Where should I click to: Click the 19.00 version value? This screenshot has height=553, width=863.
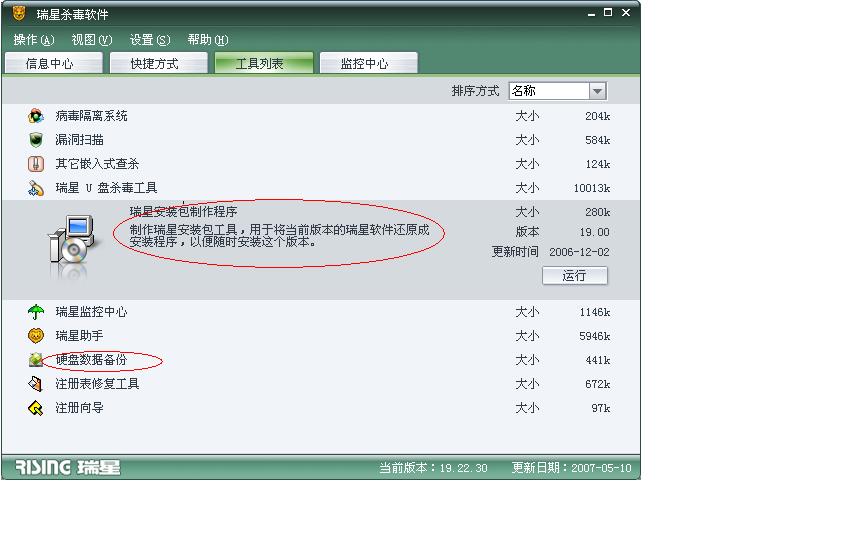(x=594, y=232)
